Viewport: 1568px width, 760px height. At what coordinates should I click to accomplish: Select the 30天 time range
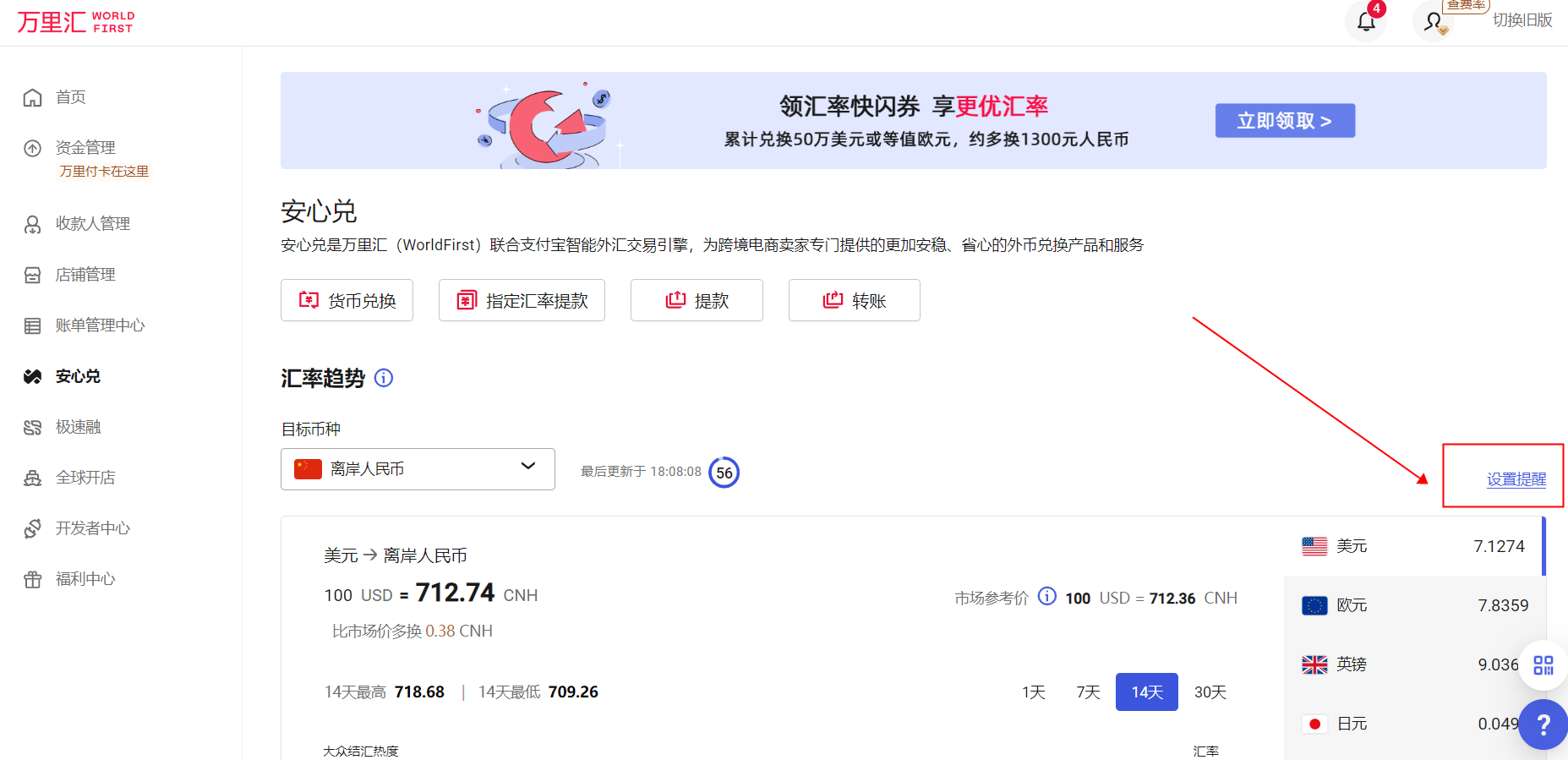point(1210,692)
